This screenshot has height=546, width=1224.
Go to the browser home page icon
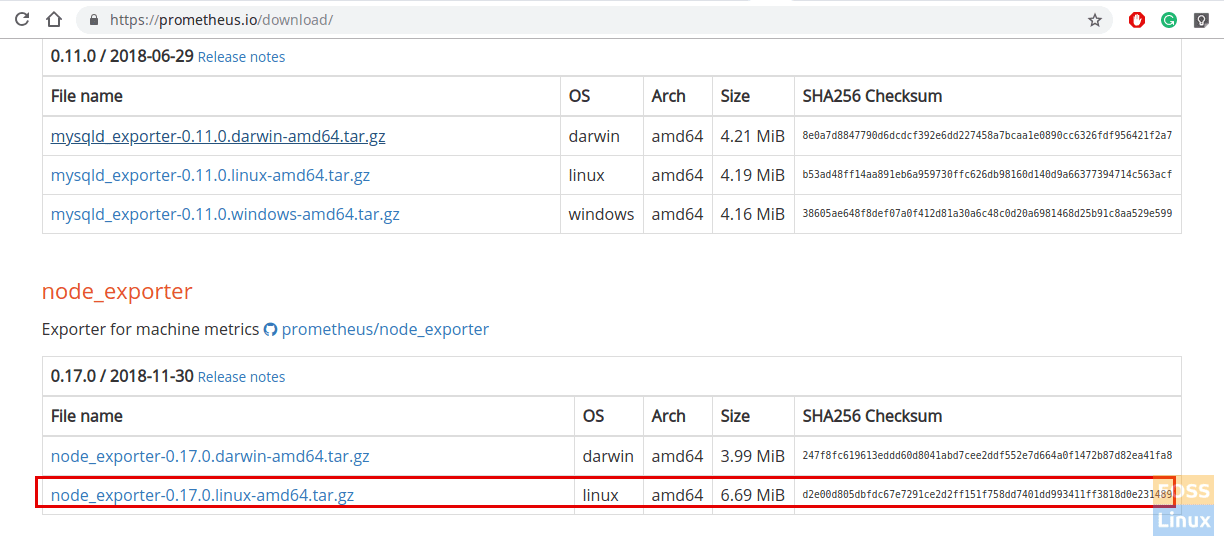tap(54, 19)
